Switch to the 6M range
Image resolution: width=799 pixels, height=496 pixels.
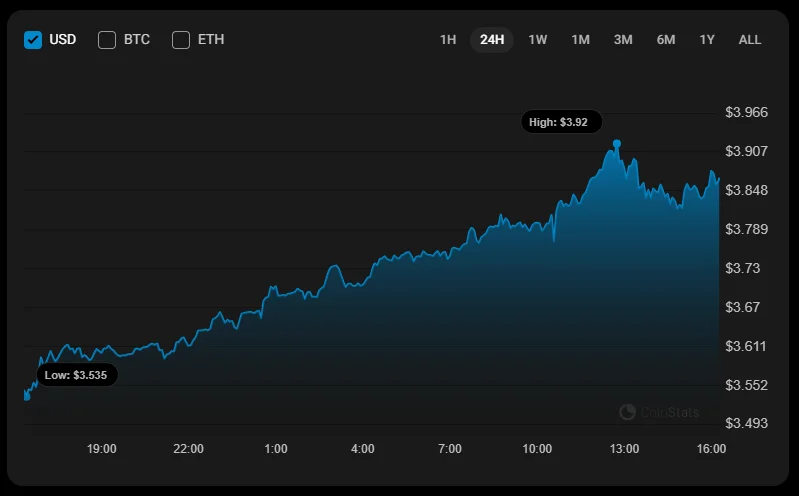point(666,40)
